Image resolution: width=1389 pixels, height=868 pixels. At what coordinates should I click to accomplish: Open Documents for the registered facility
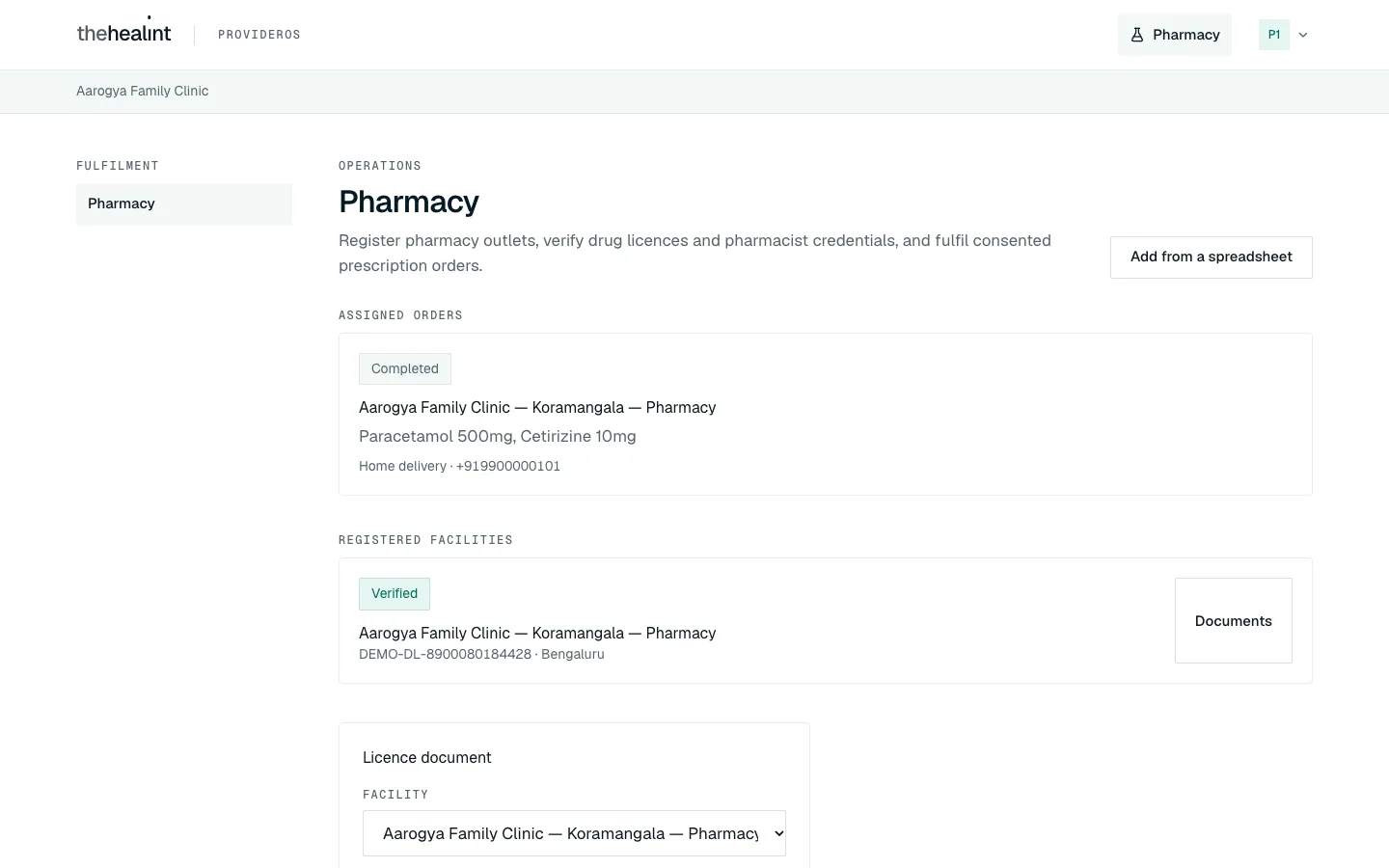point(1234,621)
